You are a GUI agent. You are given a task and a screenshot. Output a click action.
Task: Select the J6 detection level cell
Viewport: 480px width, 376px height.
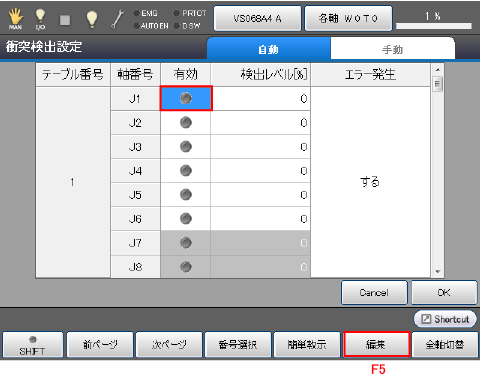pos(261,219)
